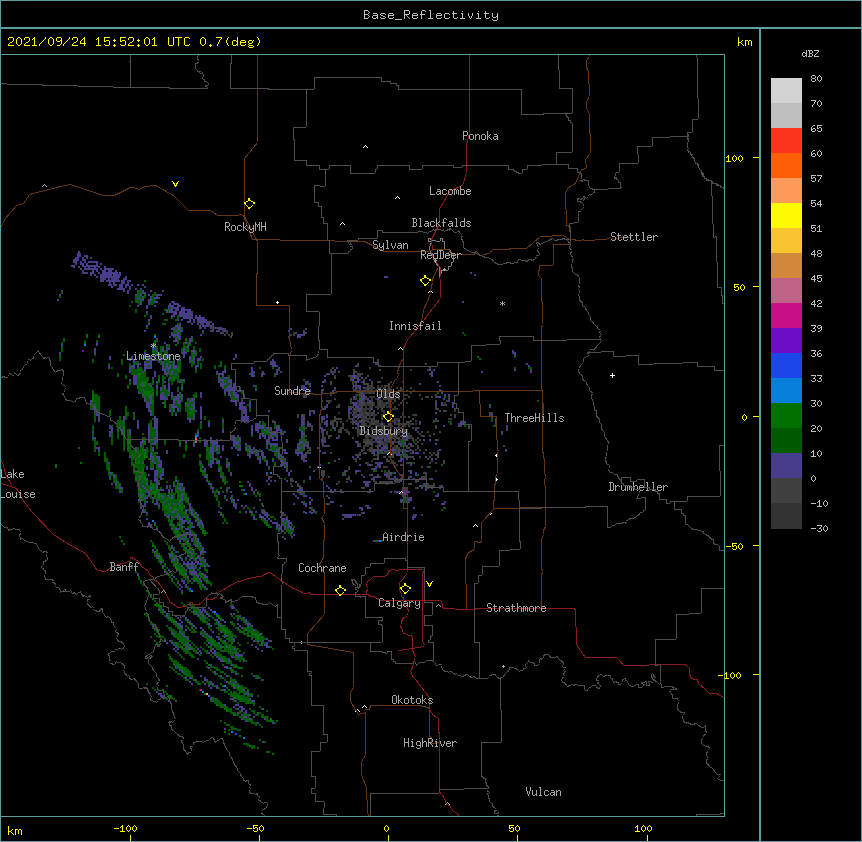The width and height of the screenshot is (862, 842).
Task: Select the Okotoks label
Action: [x=412, y=700]
